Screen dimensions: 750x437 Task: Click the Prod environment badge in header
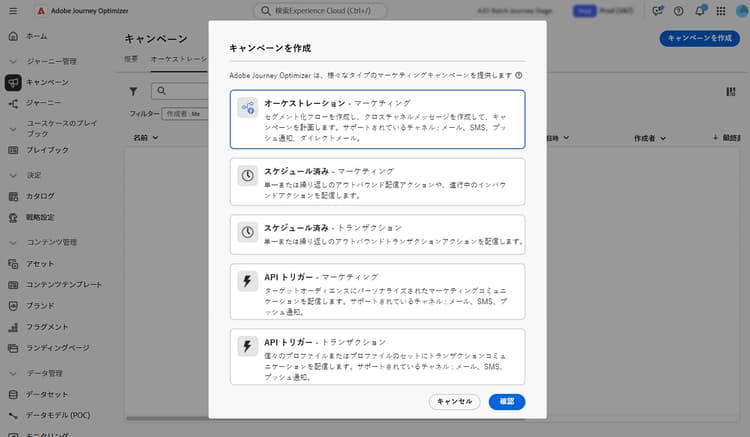[585, 11]
